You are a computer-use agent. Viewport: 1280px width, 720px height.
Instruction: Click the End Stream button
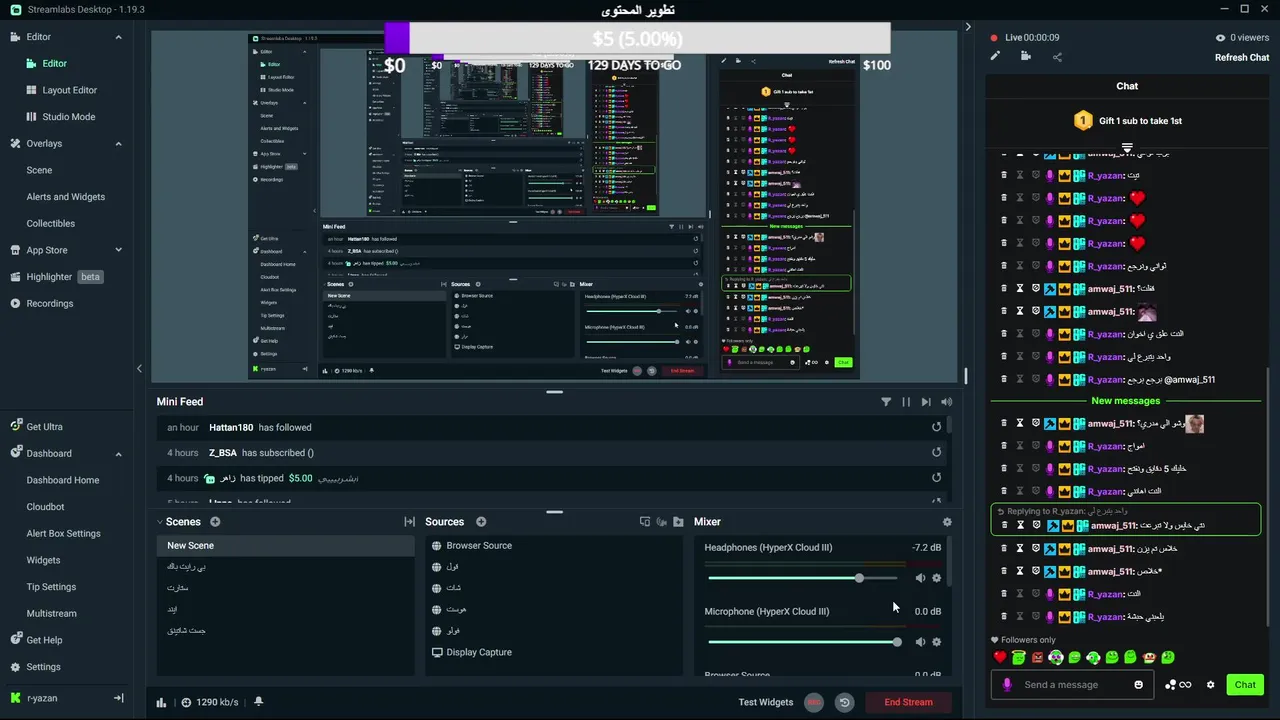click(908, 702)
